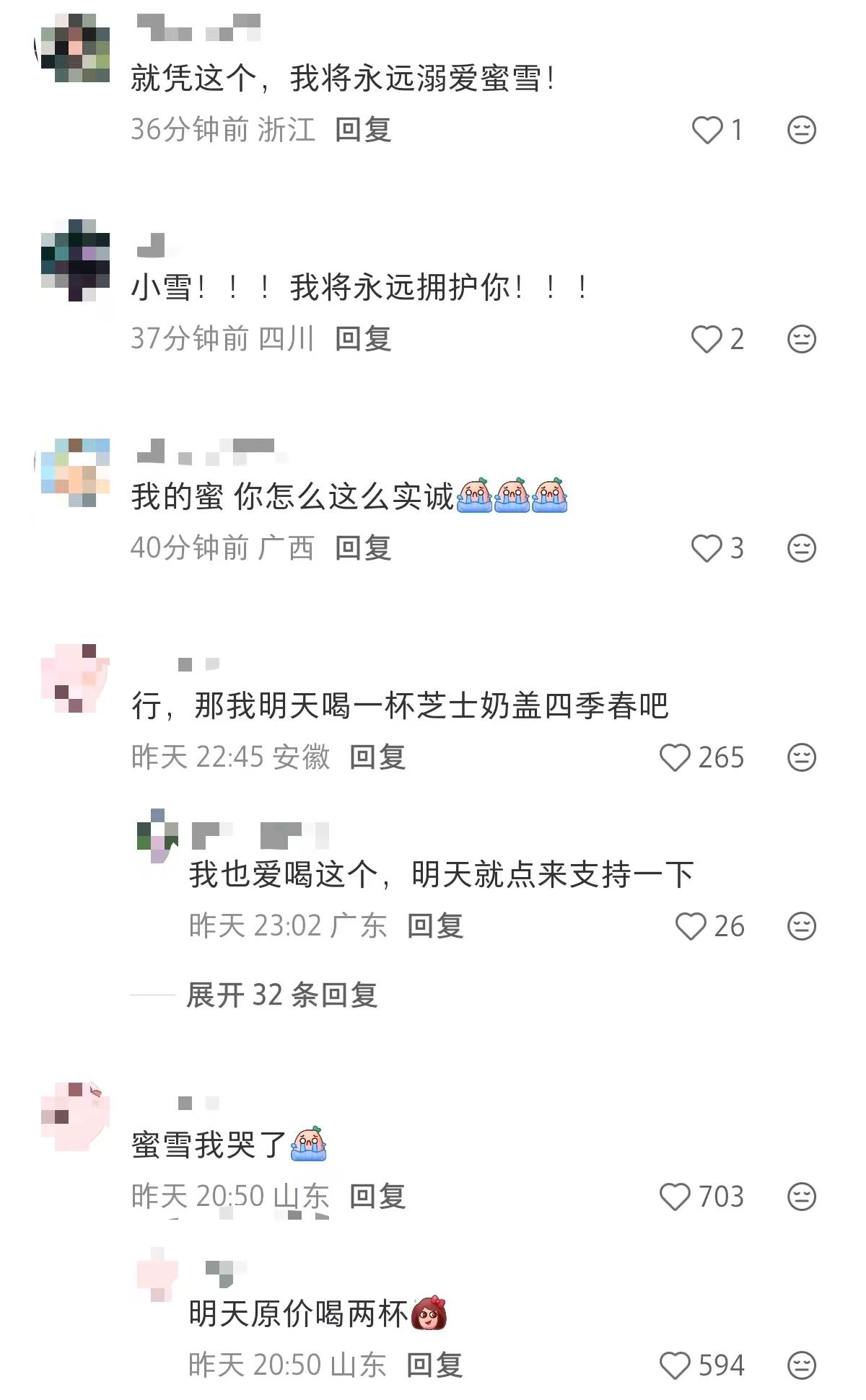This screenshot has height=1400, width=866.
Task: Reply to the Sichuan comment 37分钟前
Action: point(363,339)
